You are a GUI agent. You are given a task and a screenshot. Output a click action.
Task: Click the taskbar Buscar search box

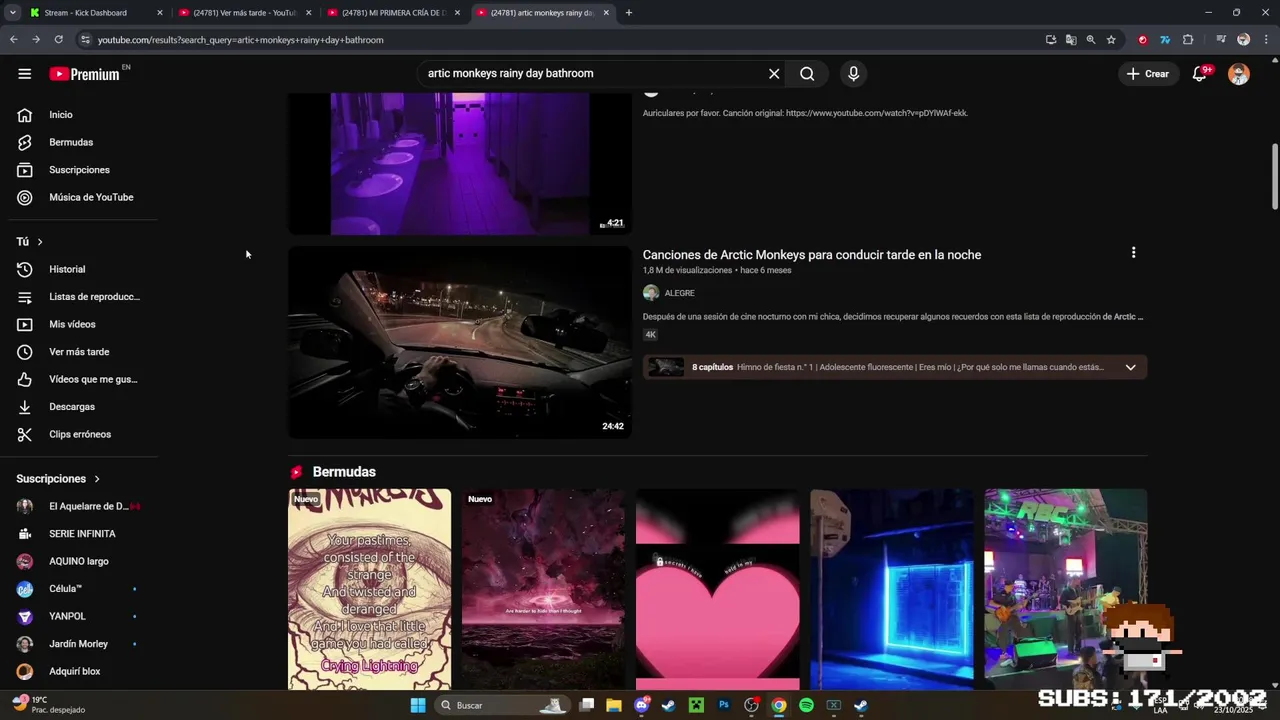tap(503, 705)
